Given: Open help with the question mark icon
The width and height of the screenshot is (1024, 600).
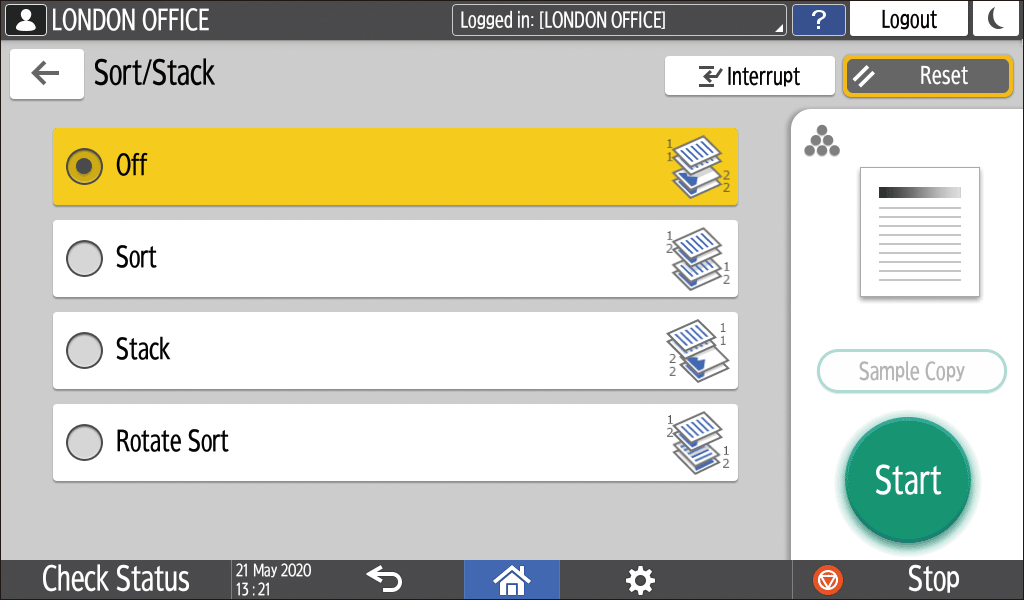Looking at the screenshot, I should click(818, 20).
